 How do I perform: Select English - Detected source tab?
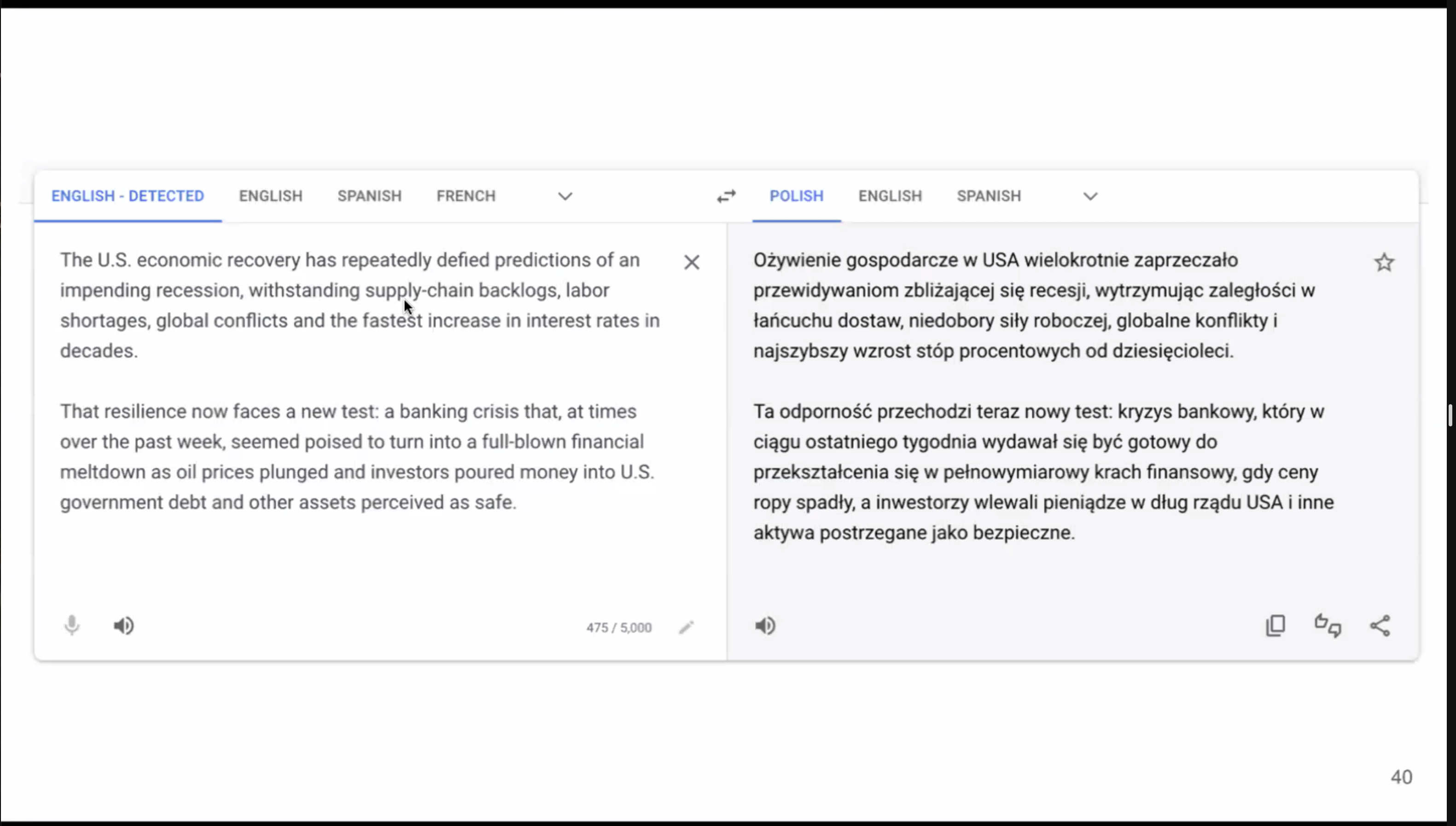pos(128,196)
